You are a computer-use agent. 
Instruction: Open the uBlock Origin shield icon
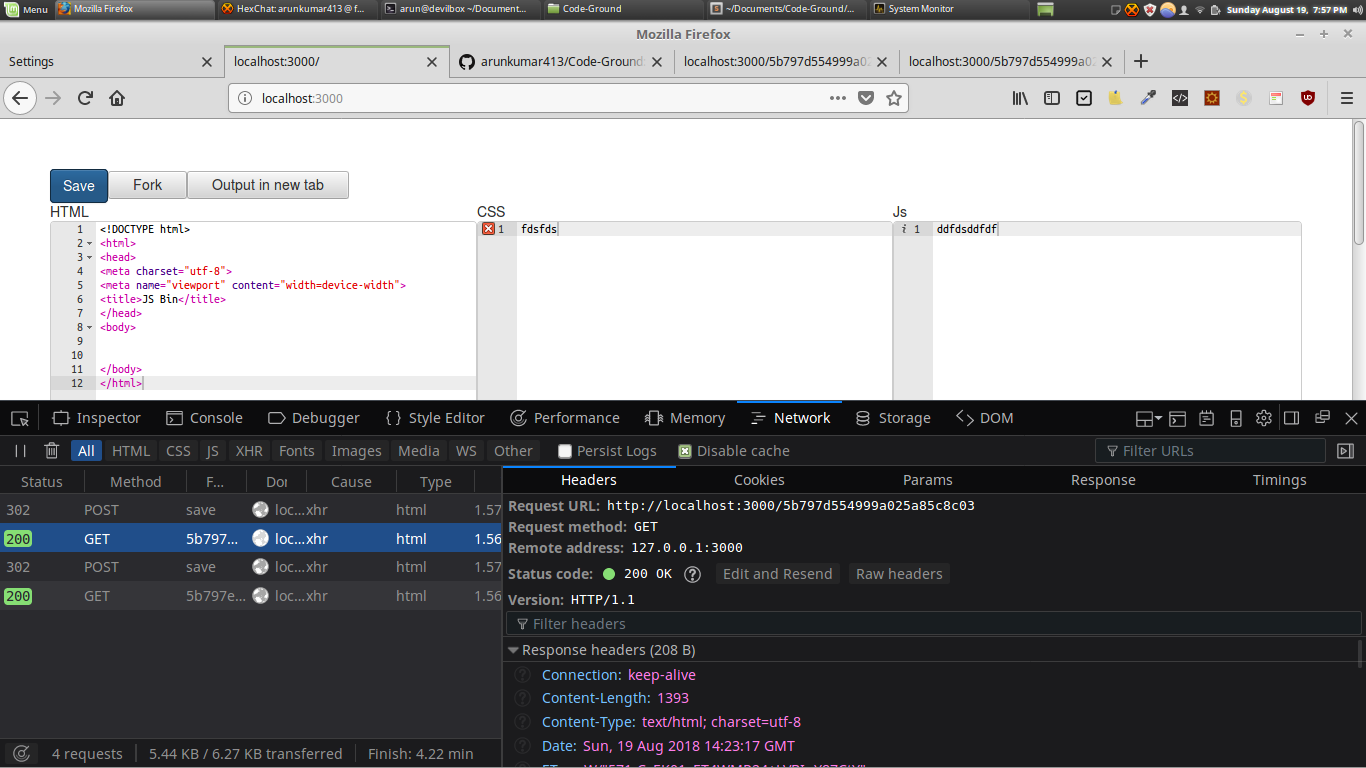[1308, 98]
